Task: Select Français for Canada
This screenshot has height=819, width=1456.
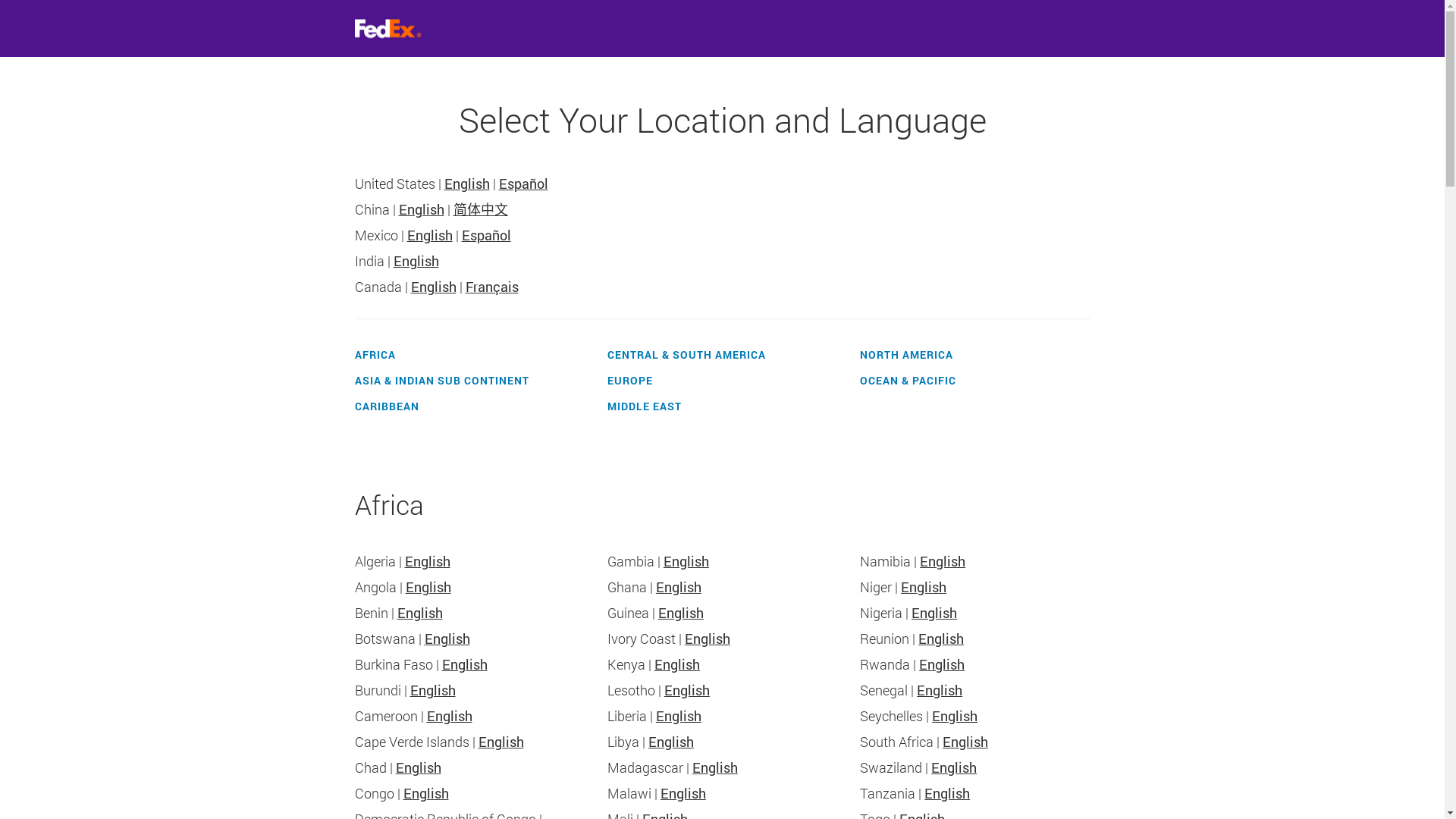Action: pos(491,287)
